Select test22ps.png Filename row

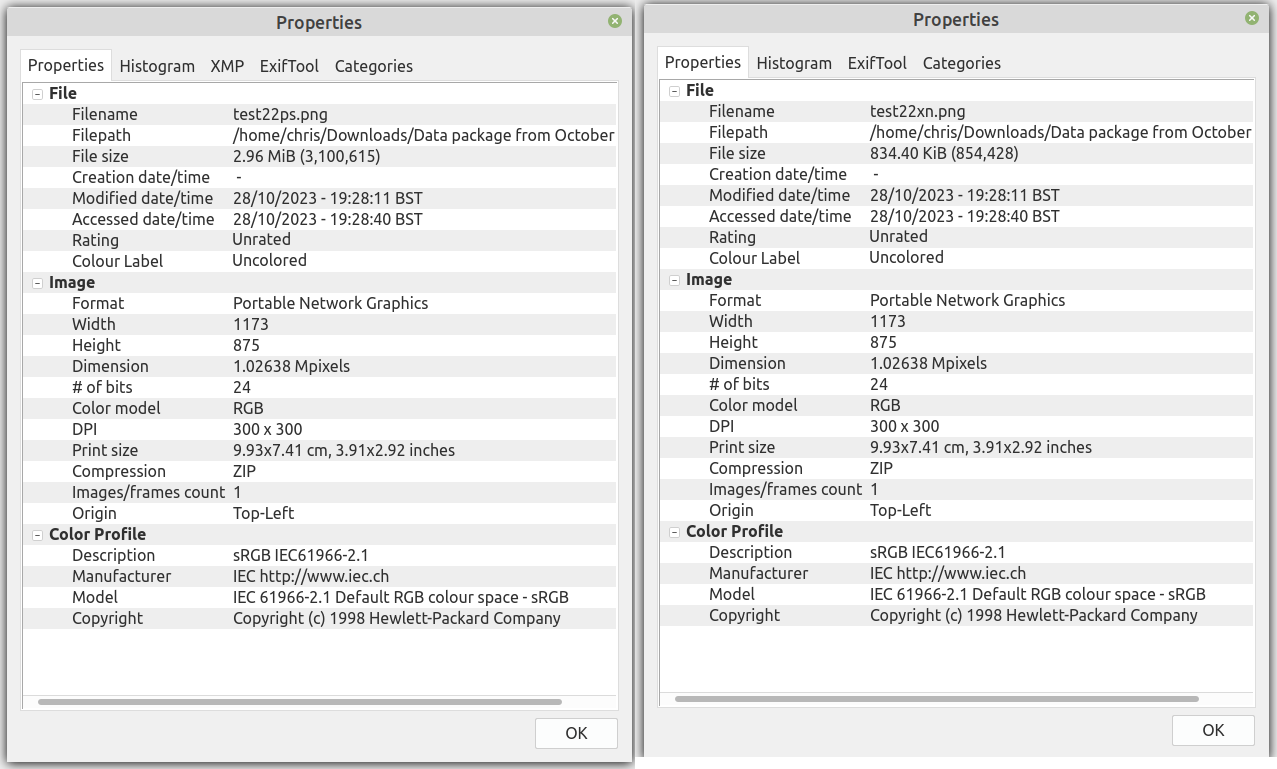tap(280, 114)
